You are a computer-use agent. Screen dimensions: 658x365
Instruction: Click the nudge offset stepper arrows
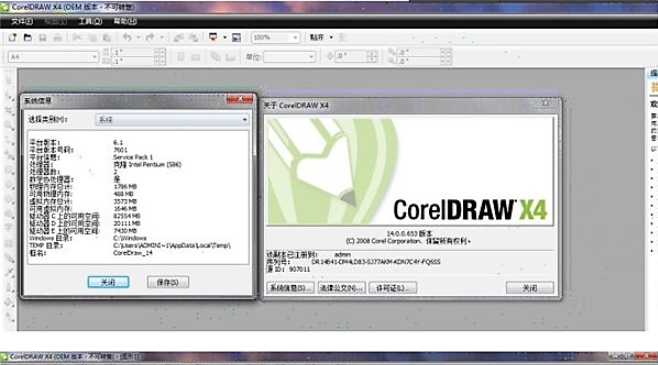tap(372, 56)
